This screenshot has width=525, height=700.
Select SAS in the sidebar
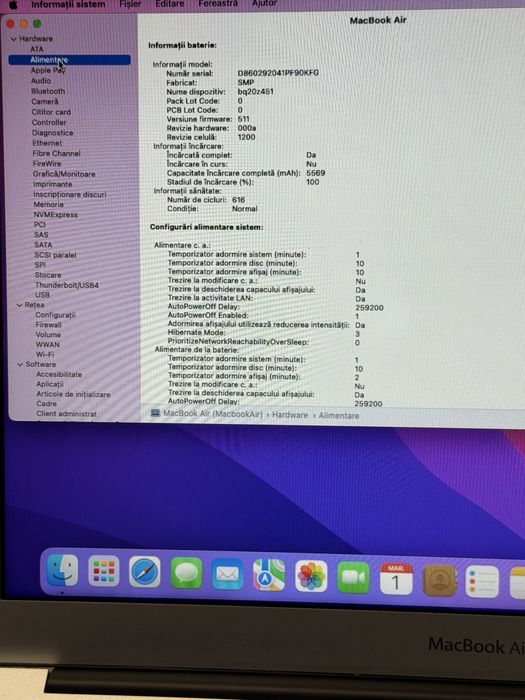41,234
